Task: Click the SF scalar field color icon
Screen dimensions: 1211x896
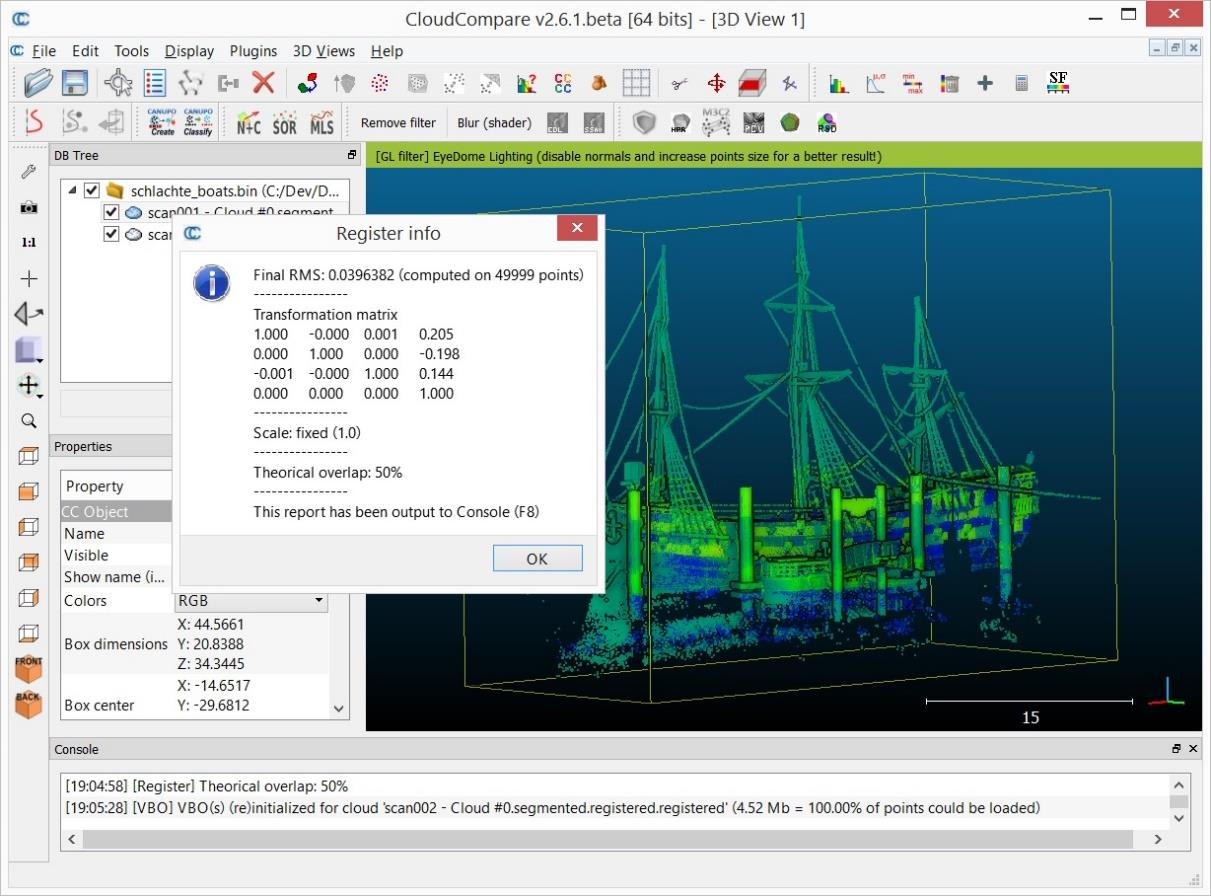Action: click(x=1057, y=83)
